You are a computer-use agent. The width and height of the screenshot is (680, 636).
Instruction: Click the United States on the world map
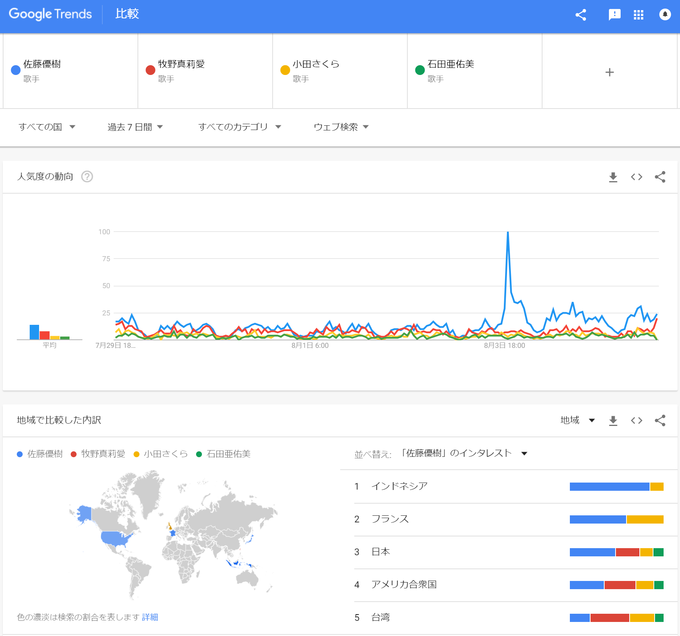point(115,538)
